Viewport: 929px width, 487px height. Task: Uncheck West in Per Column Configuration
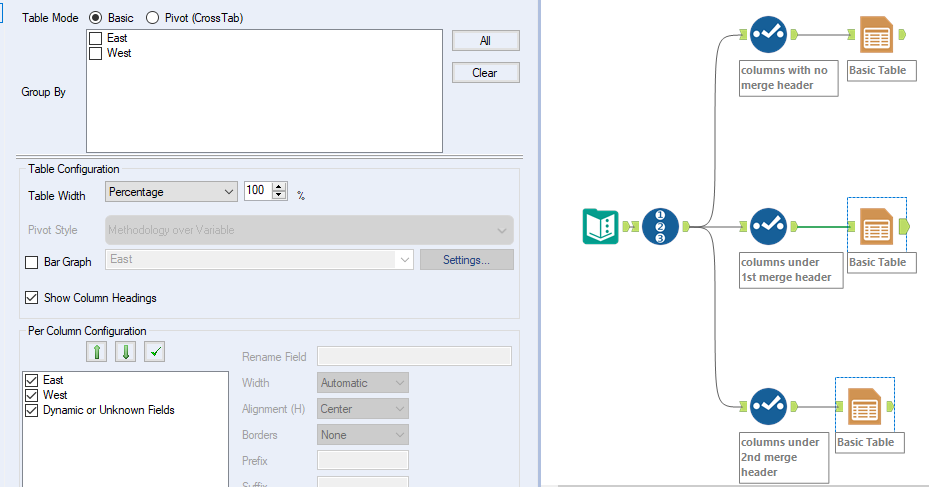[31, 395]
